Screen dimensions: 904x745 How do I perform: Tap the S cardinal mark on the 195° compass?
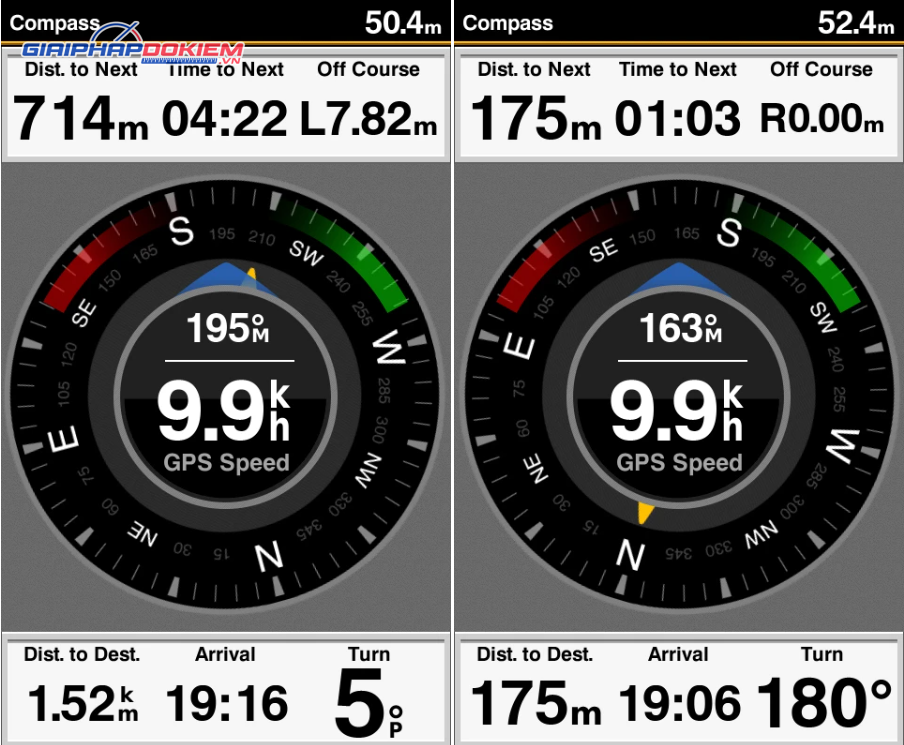[x=182, y=231]
